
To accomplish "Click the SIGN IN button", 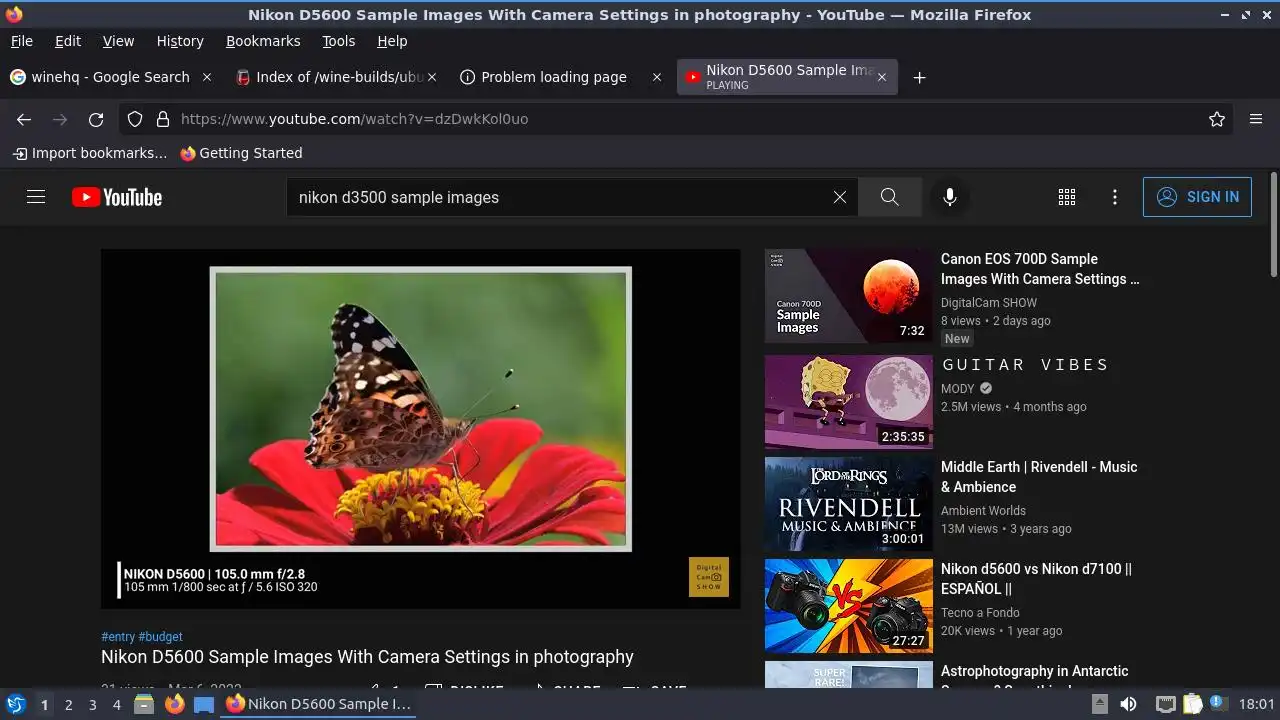I will coord(1197,197).
